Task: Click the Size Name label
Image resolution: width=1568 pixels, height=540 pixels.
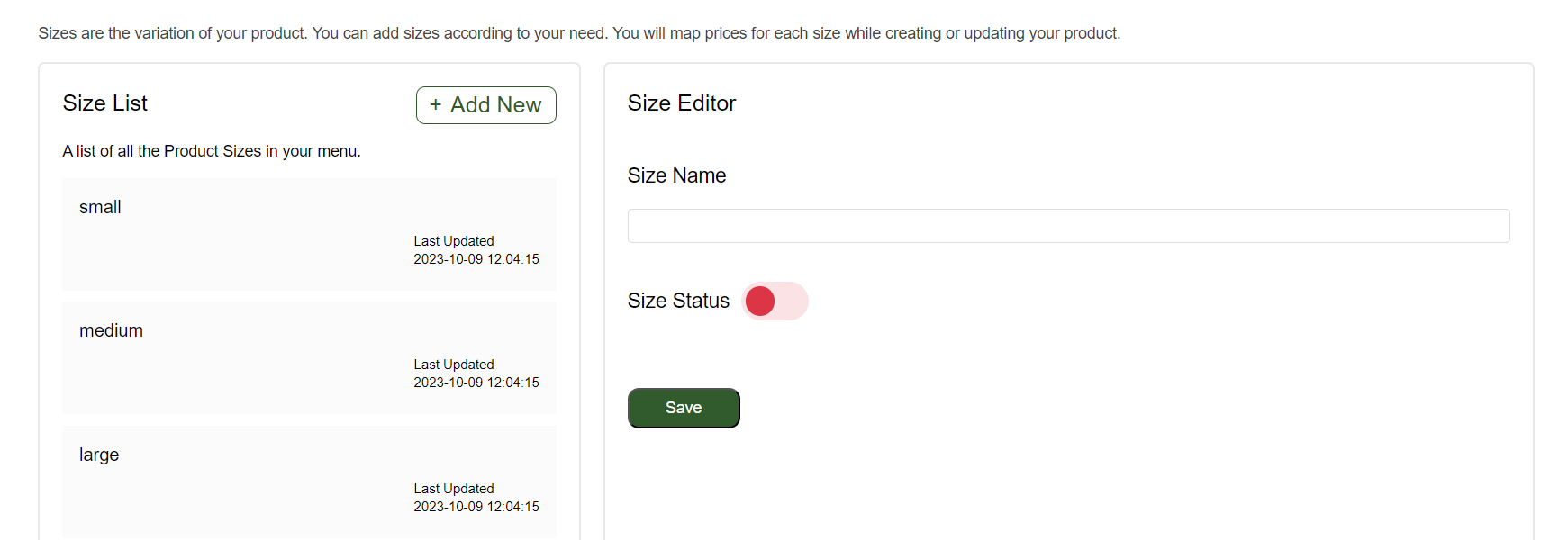Action: (x=676, y=175)
